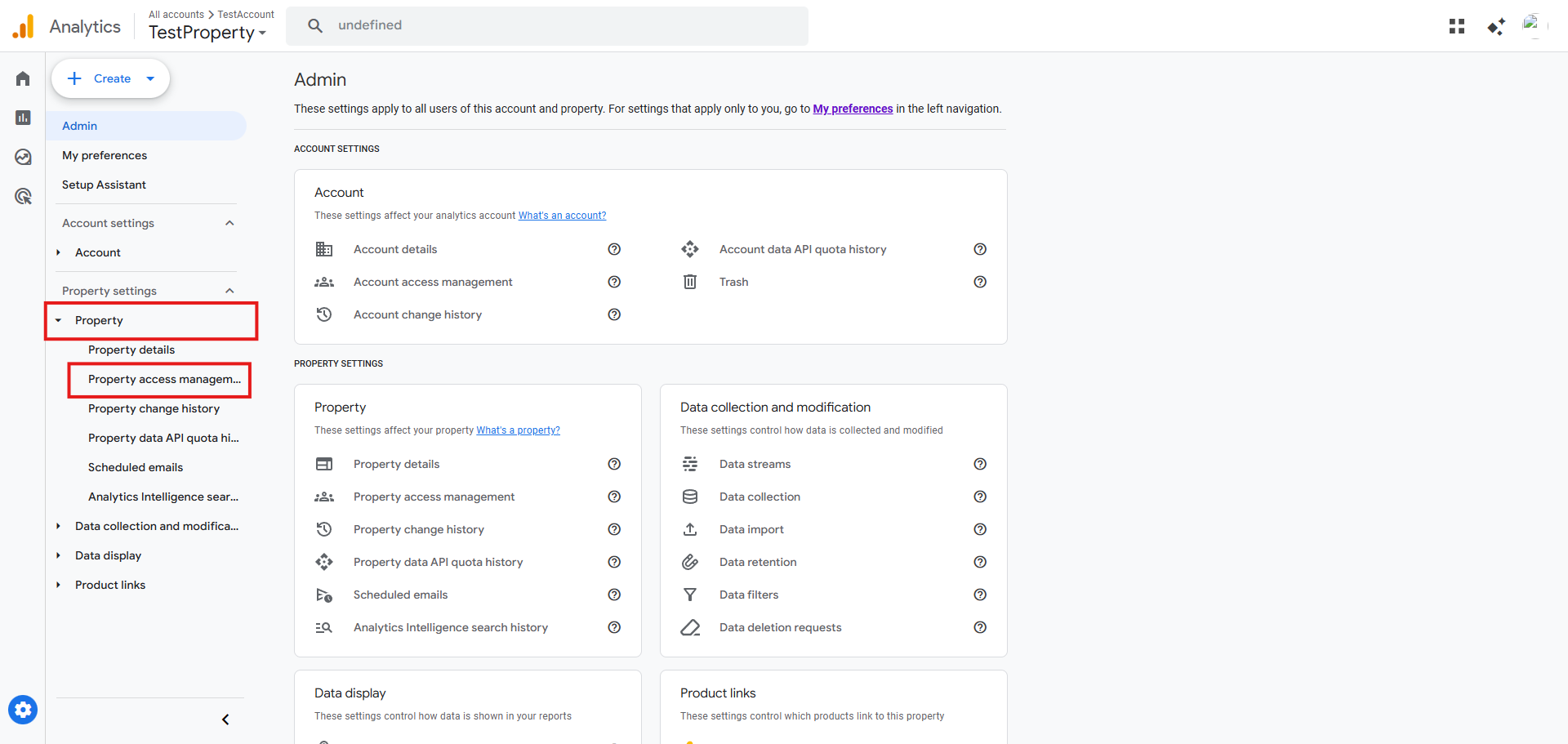Collapse the admin navigation panel
This screenshot has width=1568, height=744.
point(225,719)
